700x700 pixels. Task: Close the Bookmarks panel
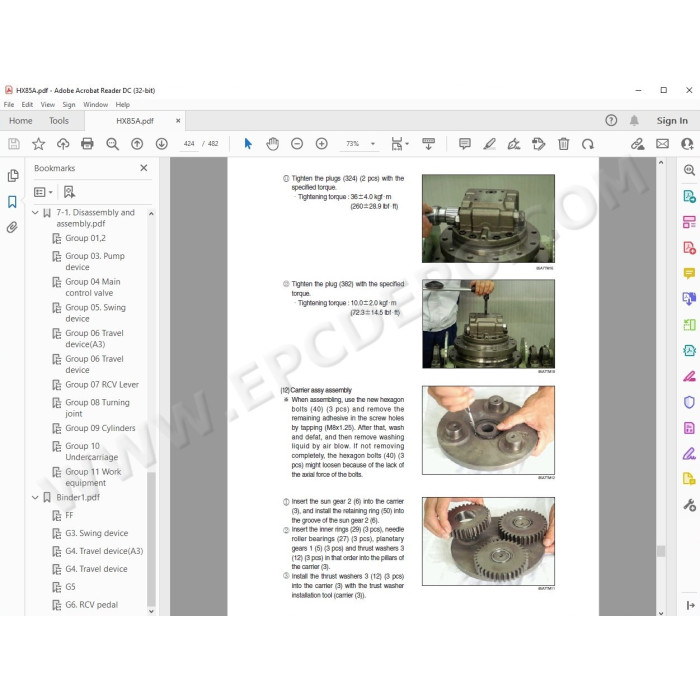point(144,168)
